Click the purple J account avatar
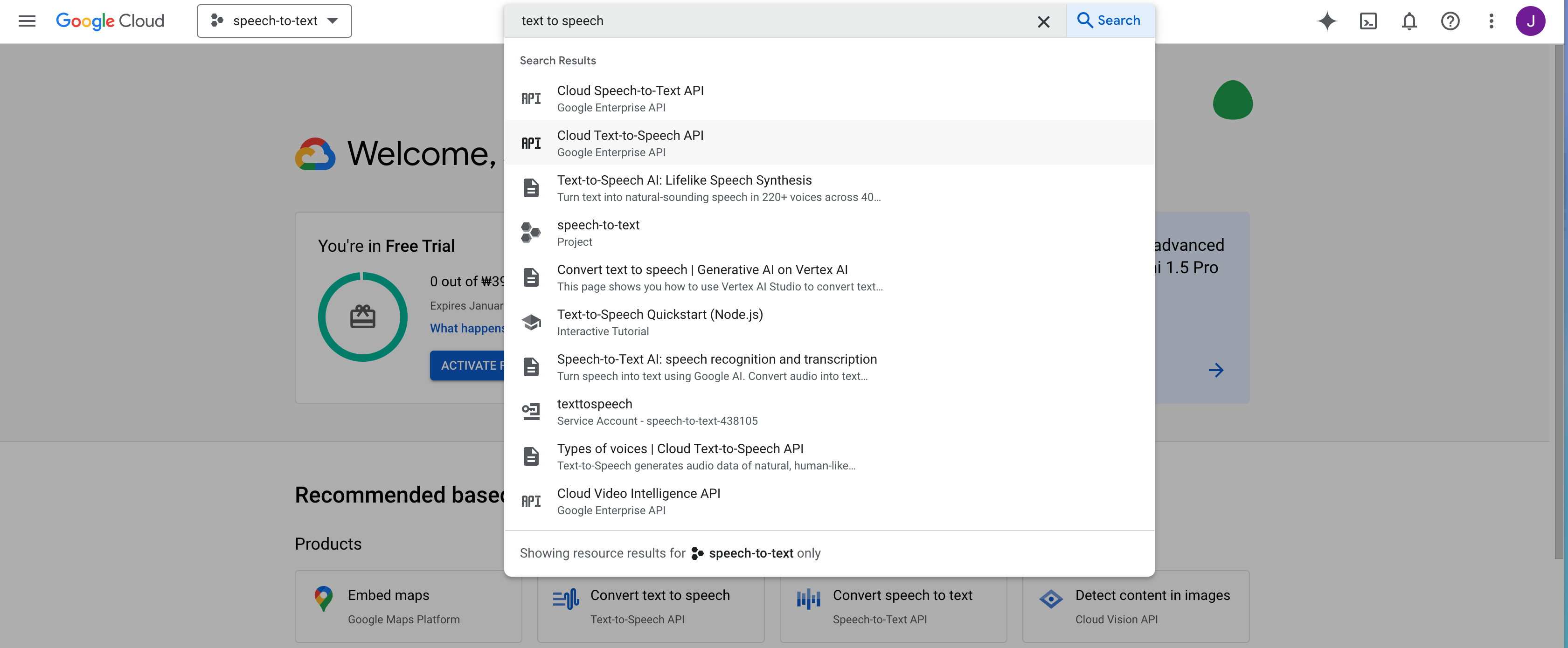This screenshot has height=648, width=1568. (x=1530, y=21)
